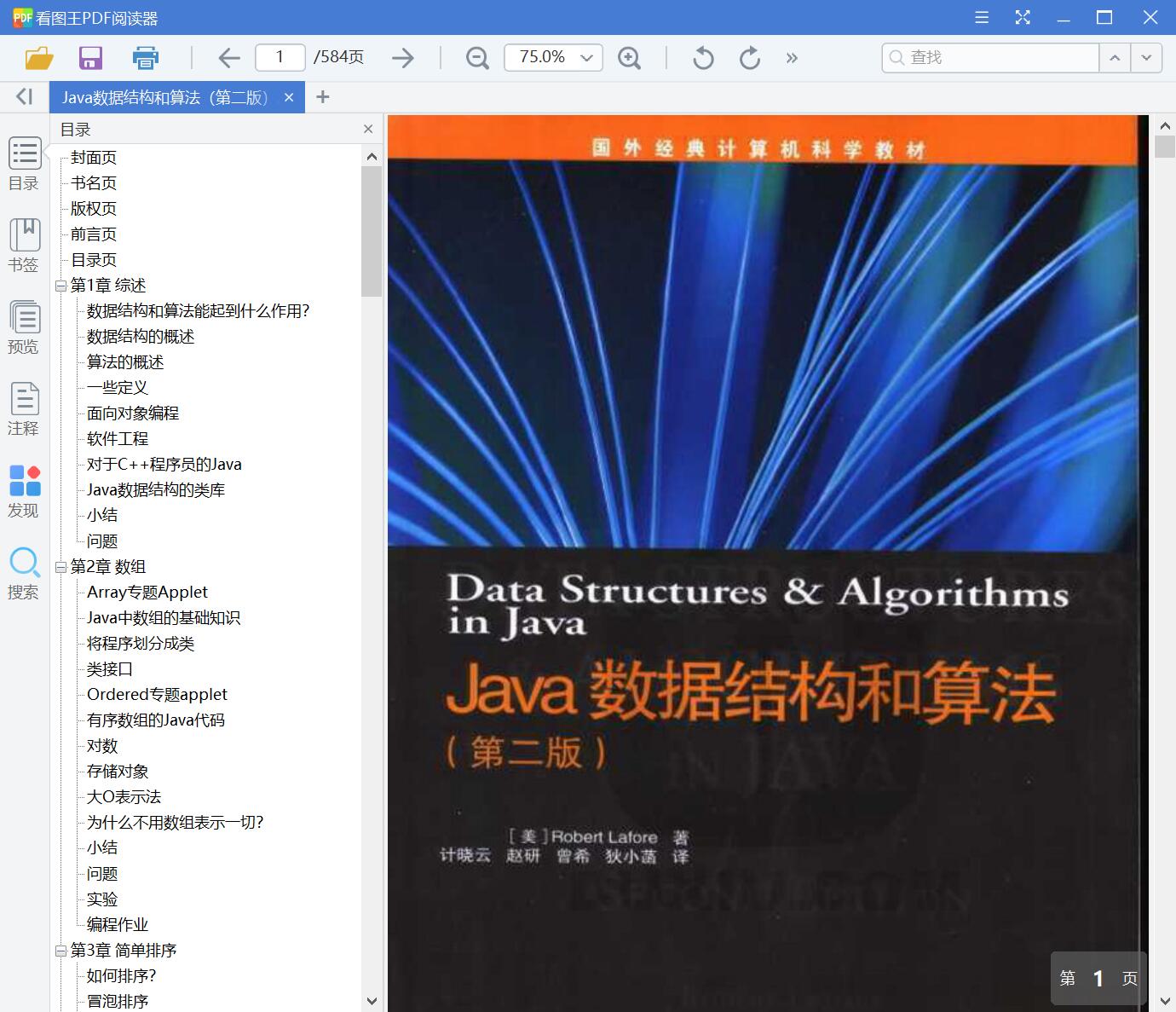Image resolution: width=1176 pixels, height=1012 pixels.
Task: Open outline entry 存储对象
Action: (118, 772)
